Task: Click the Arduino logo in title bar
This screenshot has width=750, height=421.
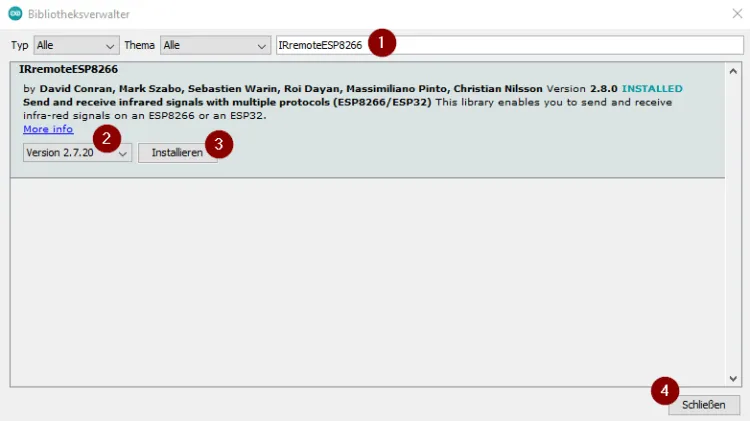Action: pos(14,14)
